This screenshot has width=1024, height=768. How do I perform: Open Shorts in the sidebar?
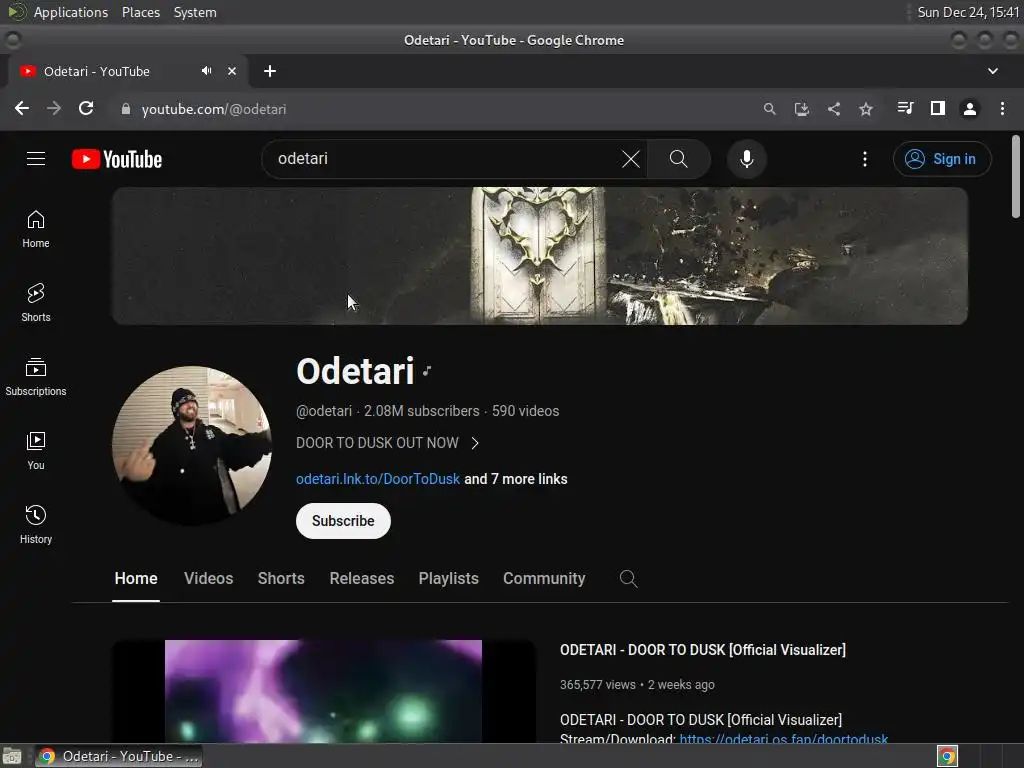click(36, 303)
